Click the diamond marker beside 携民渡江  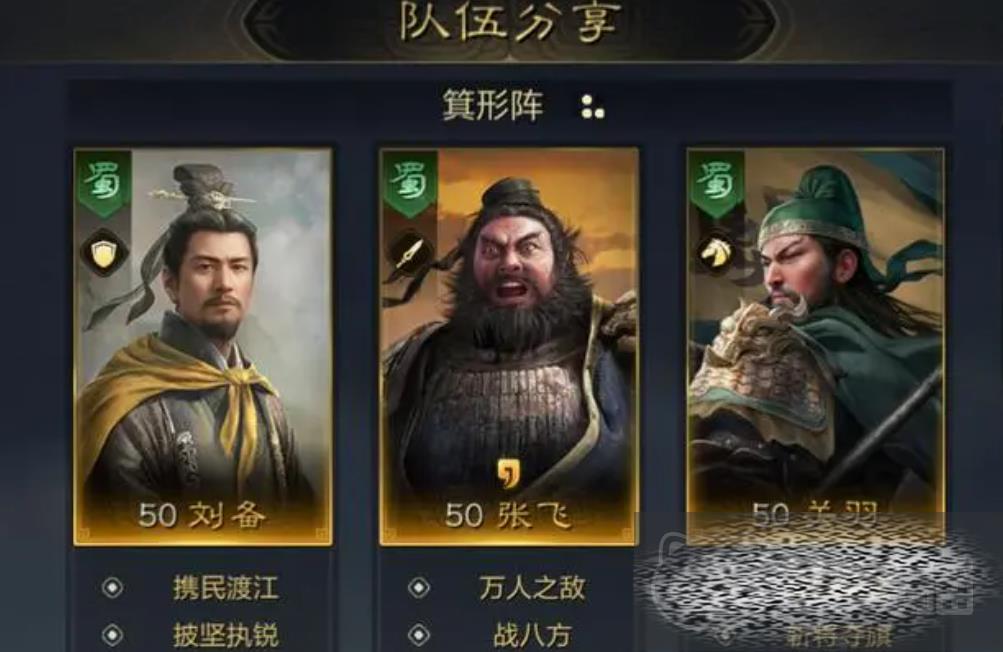113,587
